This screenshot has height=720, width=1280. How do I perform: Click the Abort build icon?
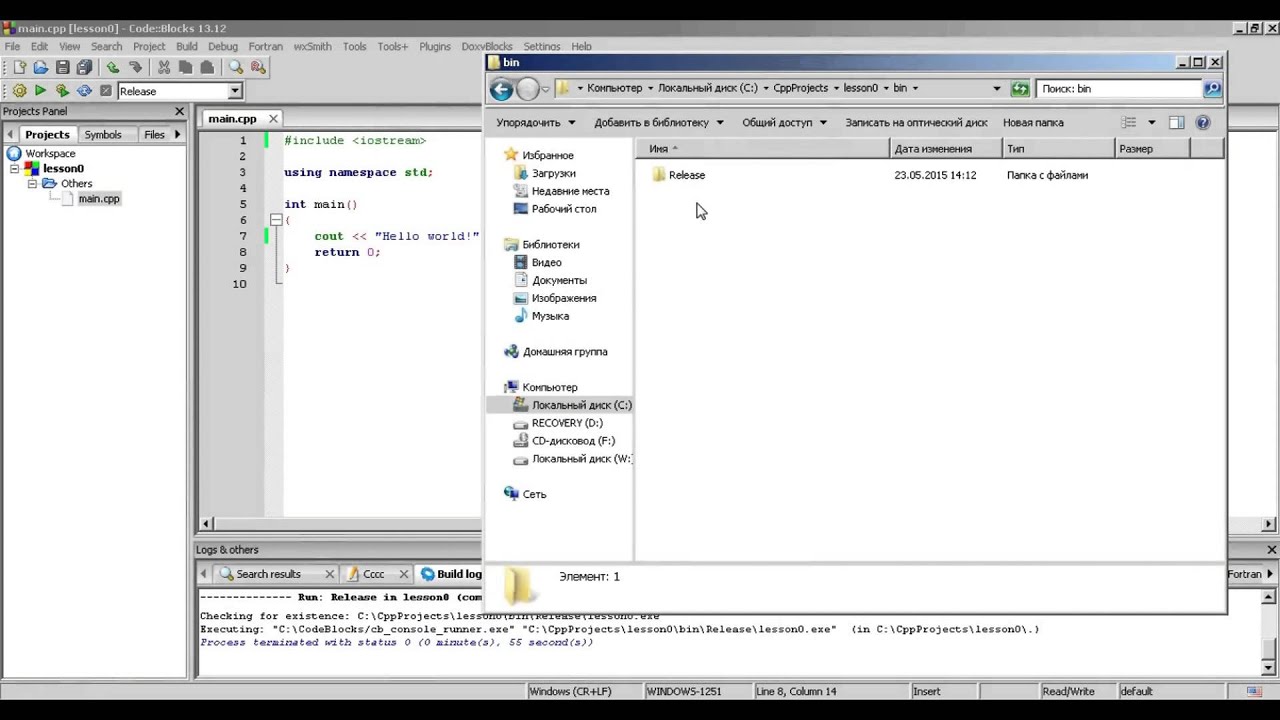(106, 91)
